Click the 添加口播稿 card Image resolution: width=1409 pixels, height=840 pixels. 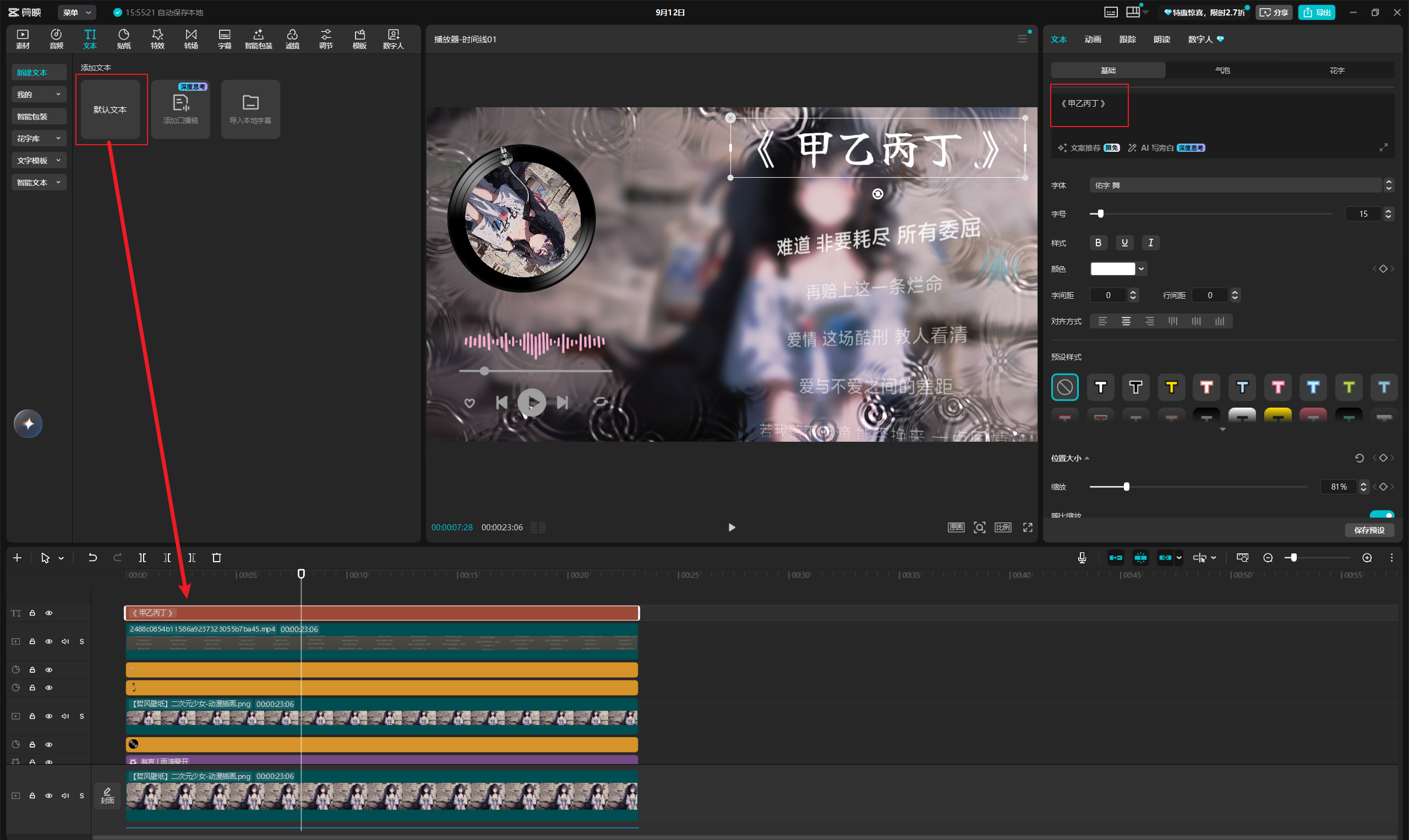click(181, 109)
